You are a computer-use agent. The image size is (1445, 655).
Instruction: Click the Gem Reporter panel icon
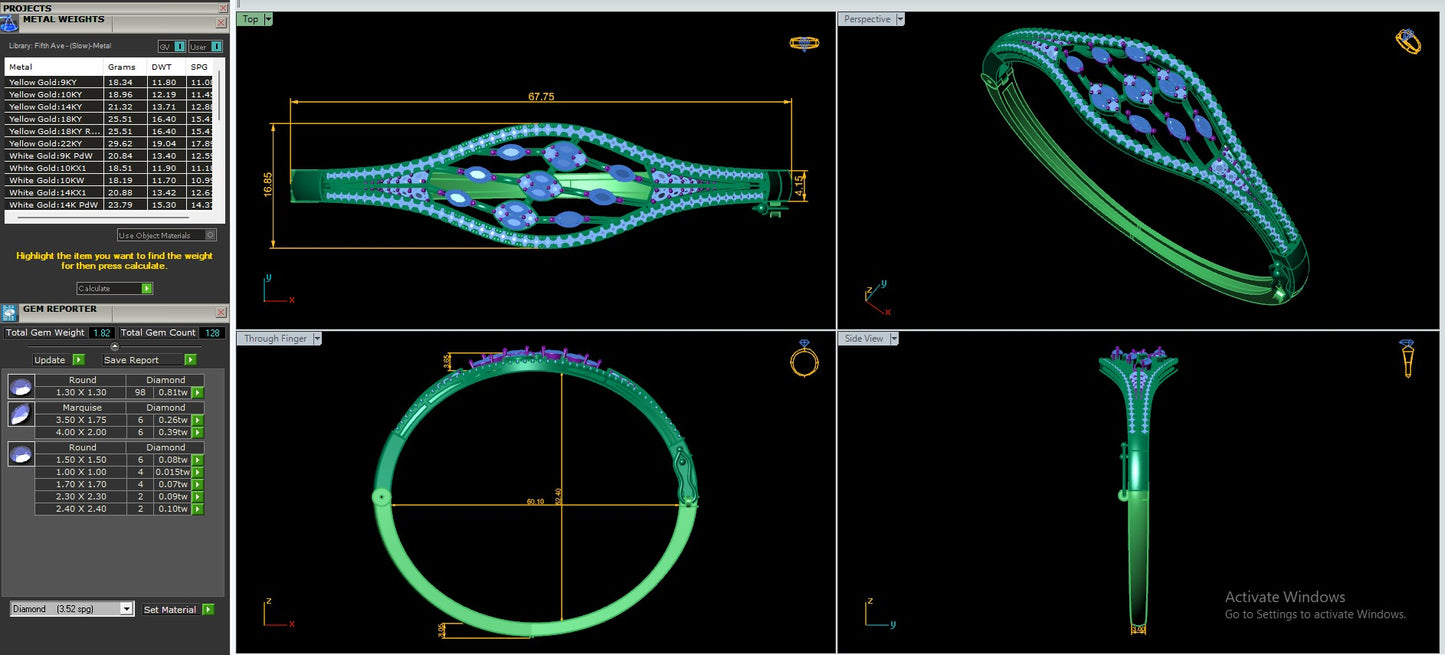9,312
